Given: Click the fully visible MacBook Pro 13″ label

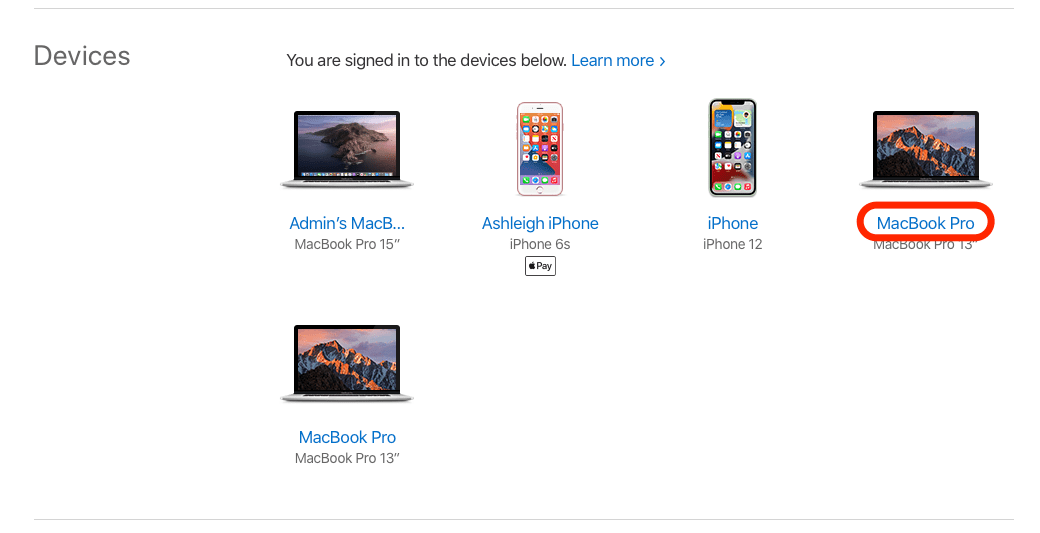Looking at the screenshot, I should (x=347, y=458).
